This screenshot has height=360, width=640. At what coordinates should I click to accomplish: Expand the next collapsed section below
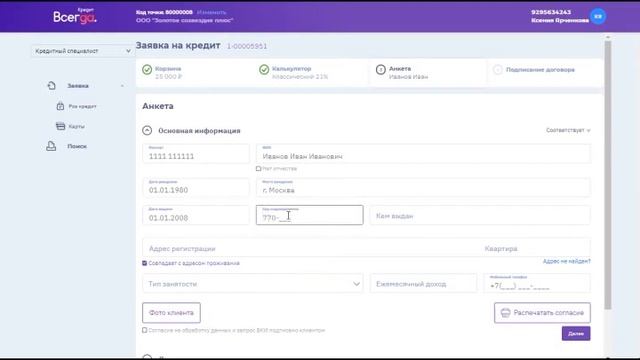pyautogui.click(x=147, y=357)
